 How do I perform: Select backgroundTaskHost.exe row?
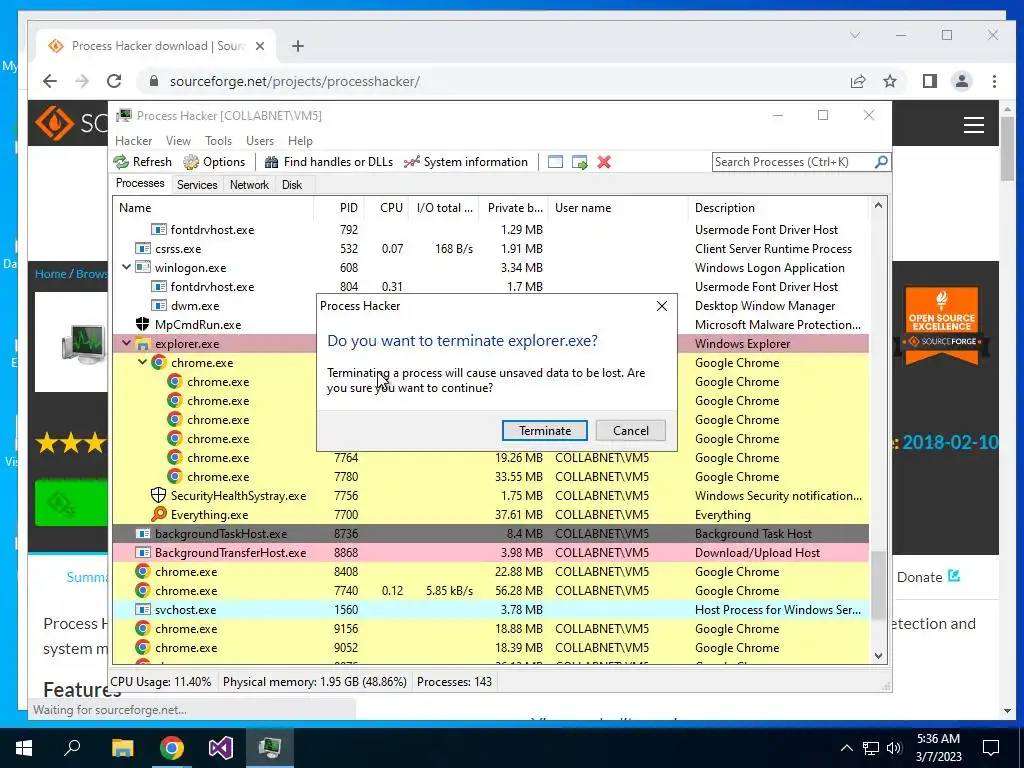(491, 534)
